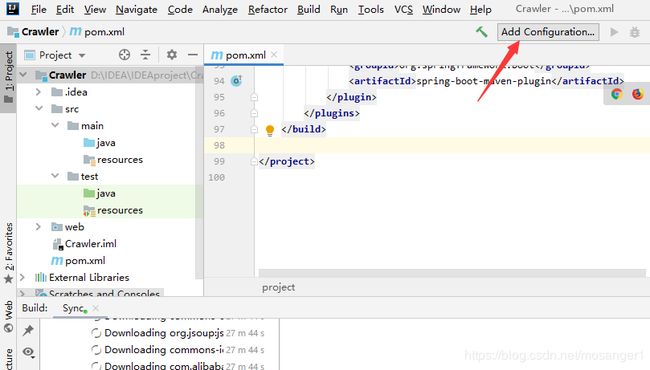Click the Collapse All icon in Project panel

click(146, 55)
